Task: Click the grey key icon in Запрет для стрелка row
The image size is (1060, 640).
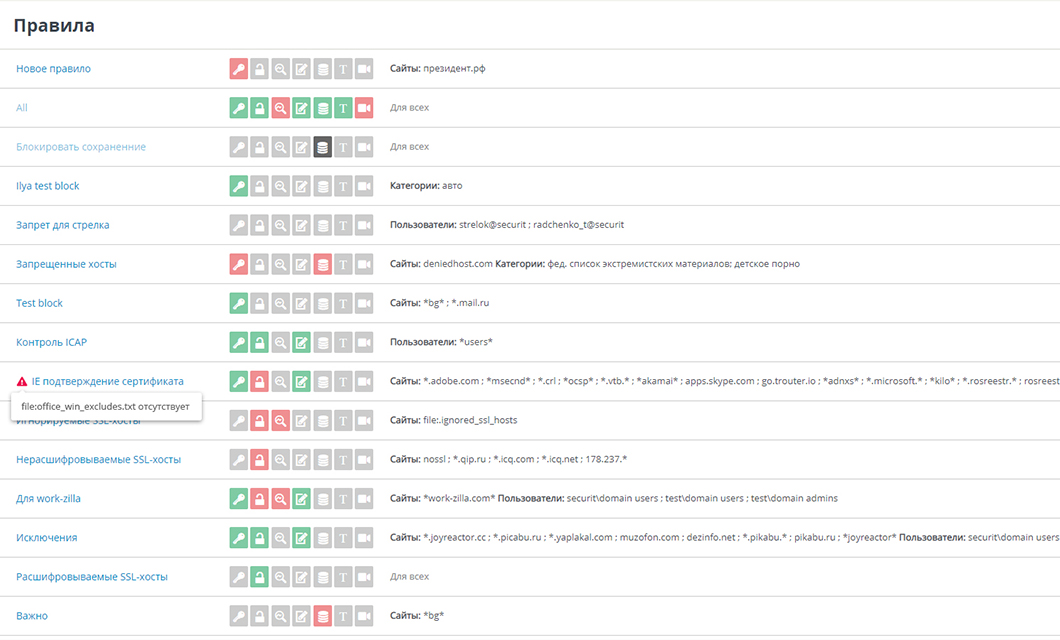Action: tap(239, 225)
